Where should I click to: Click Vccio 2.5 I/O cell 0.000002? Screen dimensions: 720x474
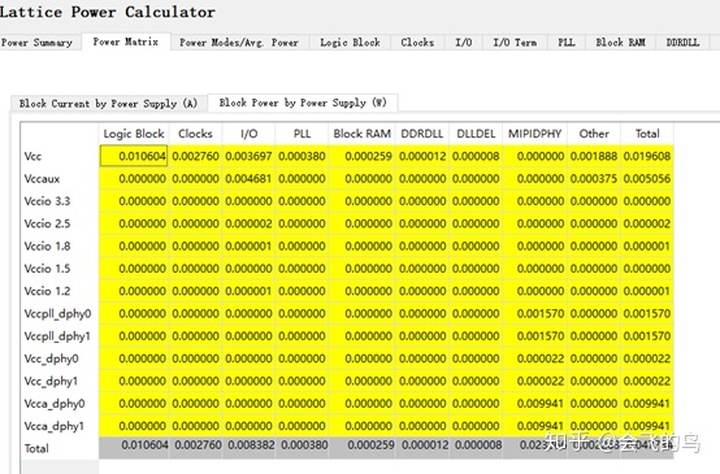pos(249,224)
